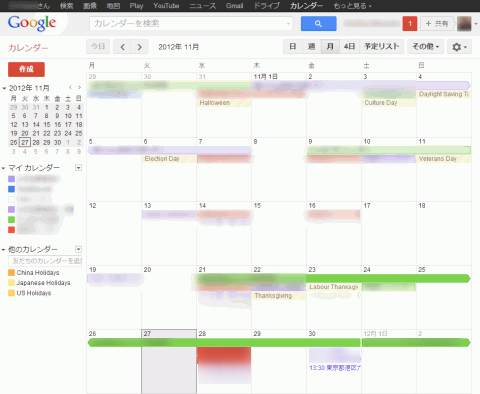Open Gmail from top navigation bar
Screen dimensions: 480x394
[234, 6]
